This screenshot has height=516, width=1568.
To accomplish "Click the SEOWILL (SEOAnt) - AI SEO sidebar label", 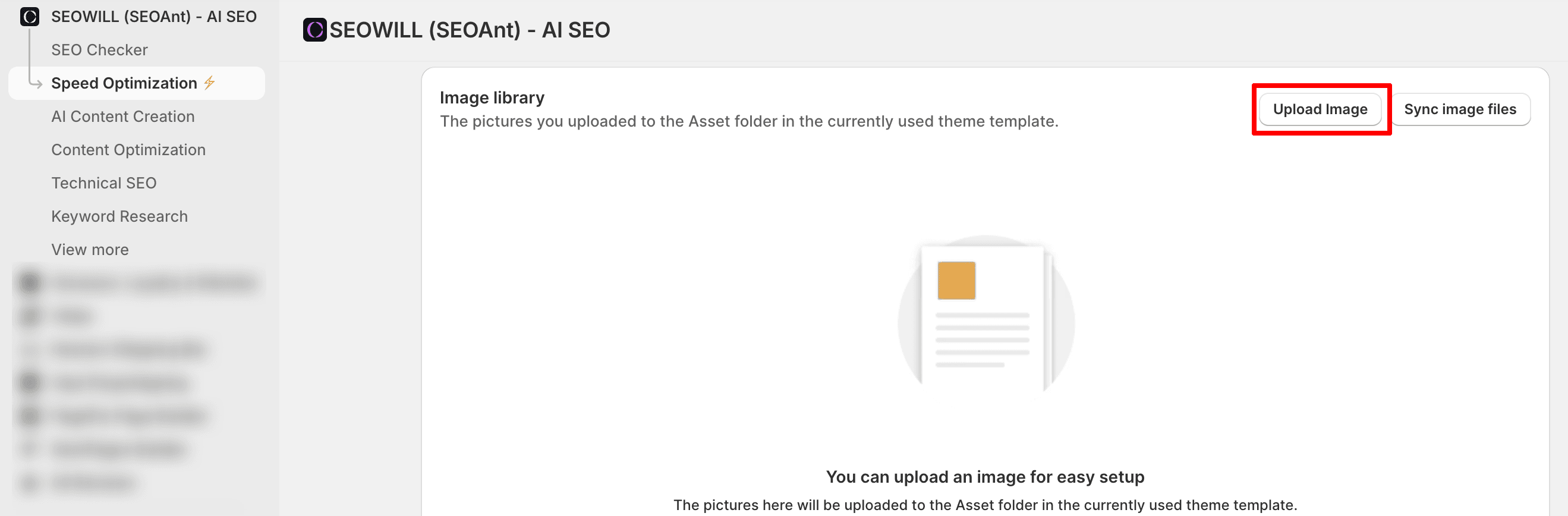I will [x=154, y=17].
